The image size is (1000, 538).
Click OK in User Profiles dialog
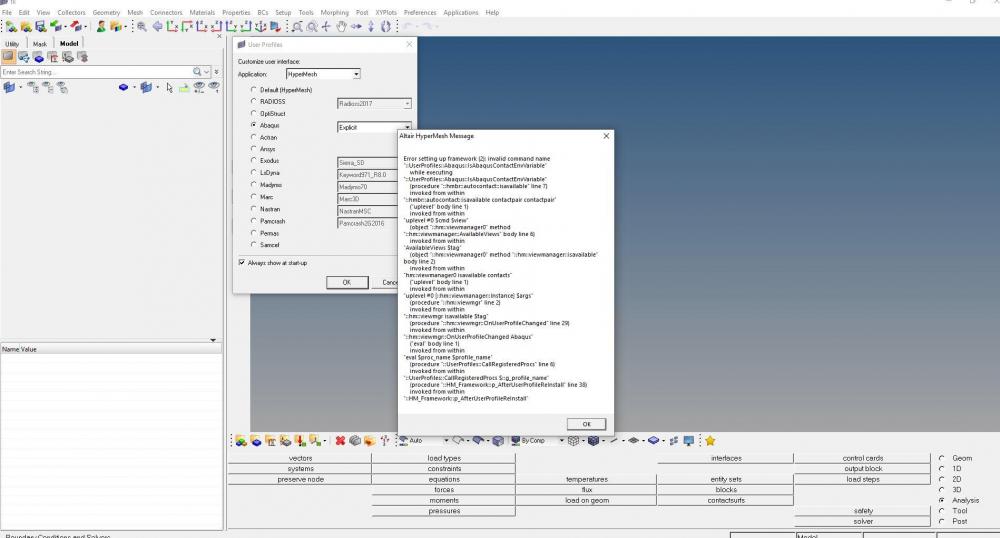[347, 282]
